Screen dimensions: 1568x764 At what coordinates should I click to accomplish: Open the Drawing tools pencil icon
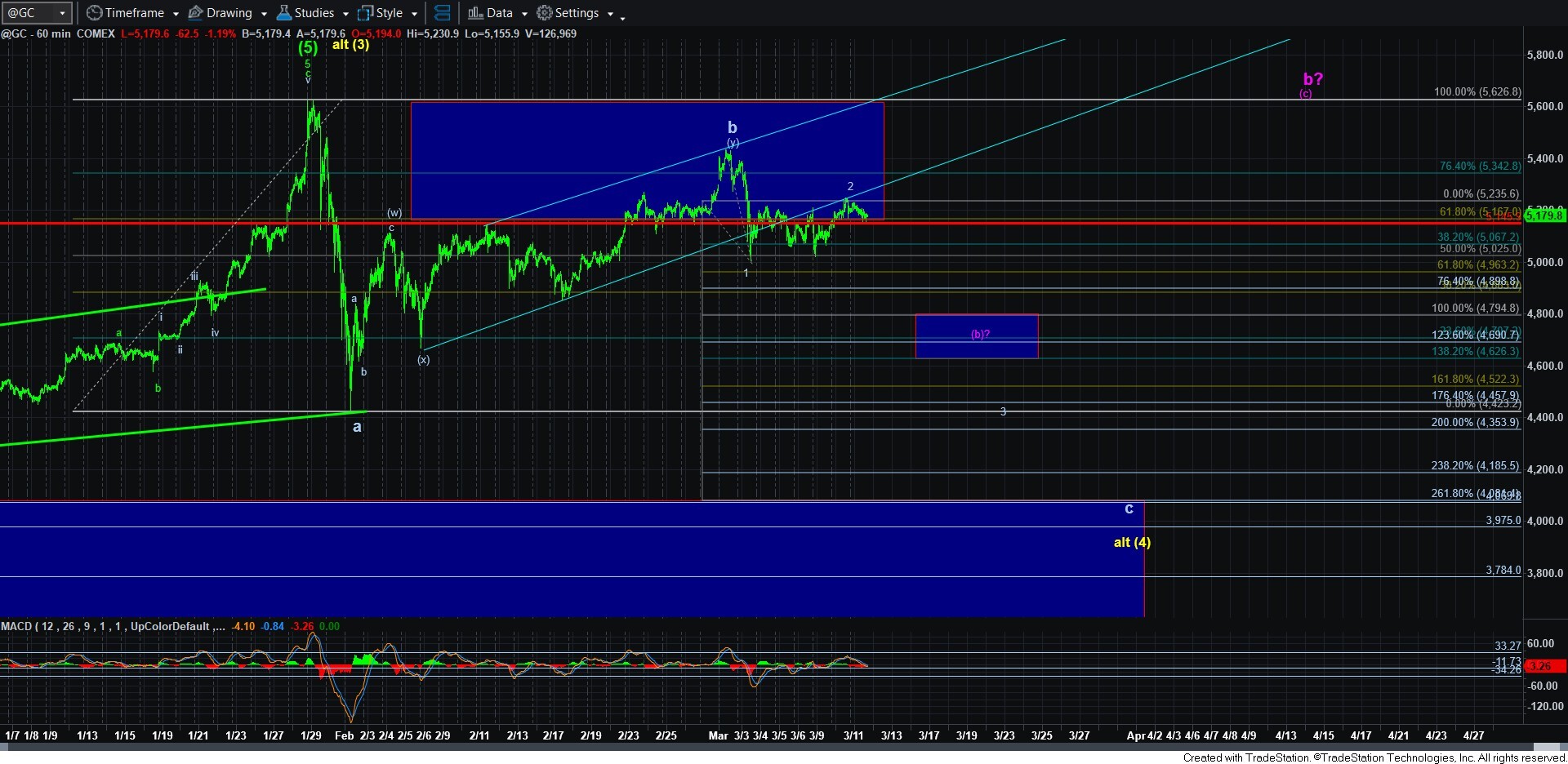(x=196, y=13)
